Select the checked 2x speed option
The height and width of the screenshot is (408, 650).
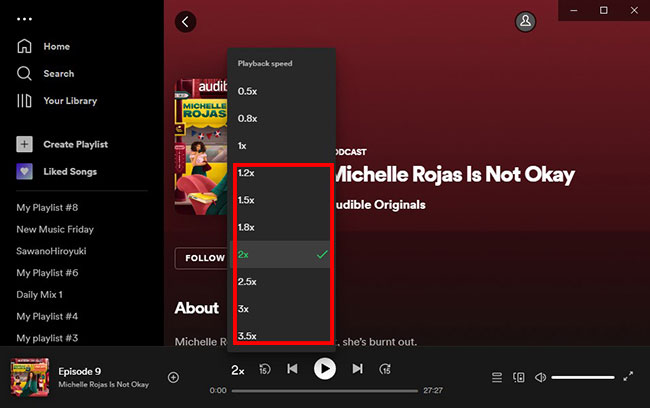pyautogui.click(x=281, y=255)
